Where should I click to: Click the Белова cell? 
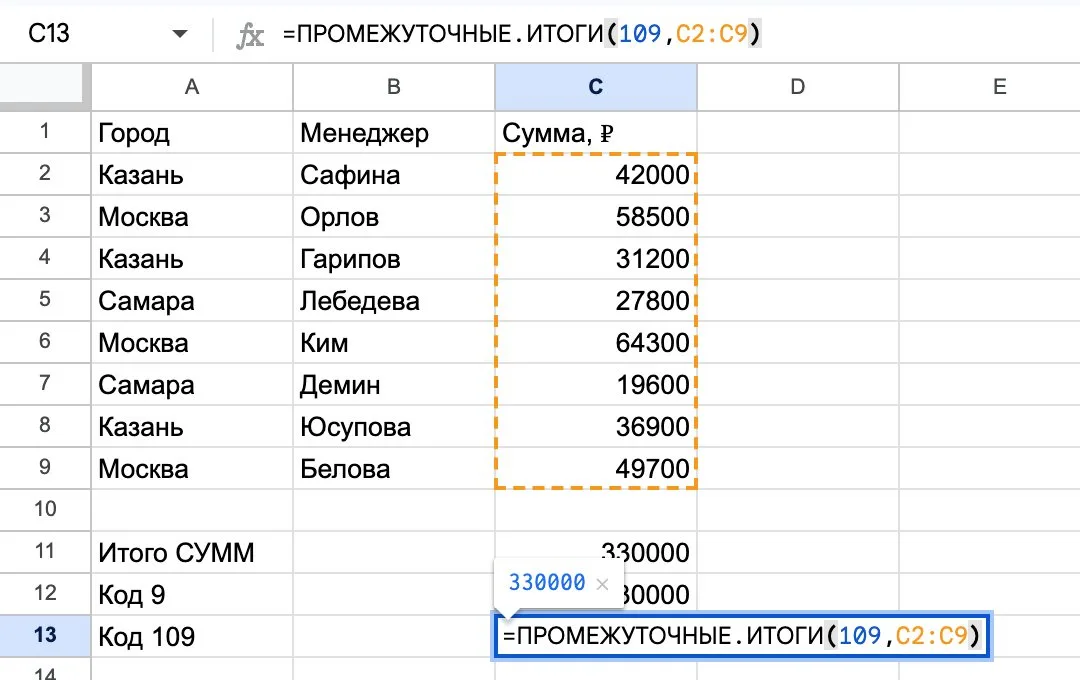coord(394,468)
